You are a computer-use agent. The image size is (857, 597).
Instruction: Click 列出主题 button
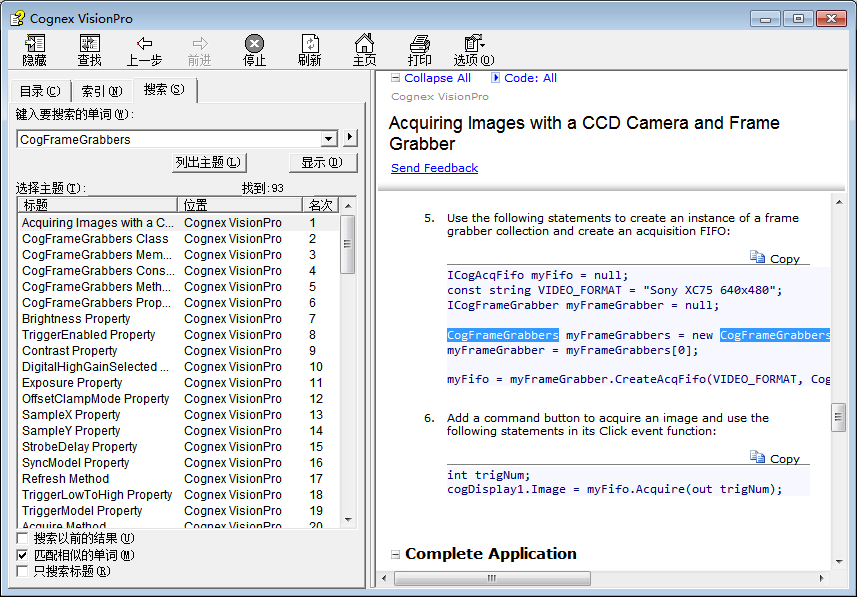pos(209,162)
